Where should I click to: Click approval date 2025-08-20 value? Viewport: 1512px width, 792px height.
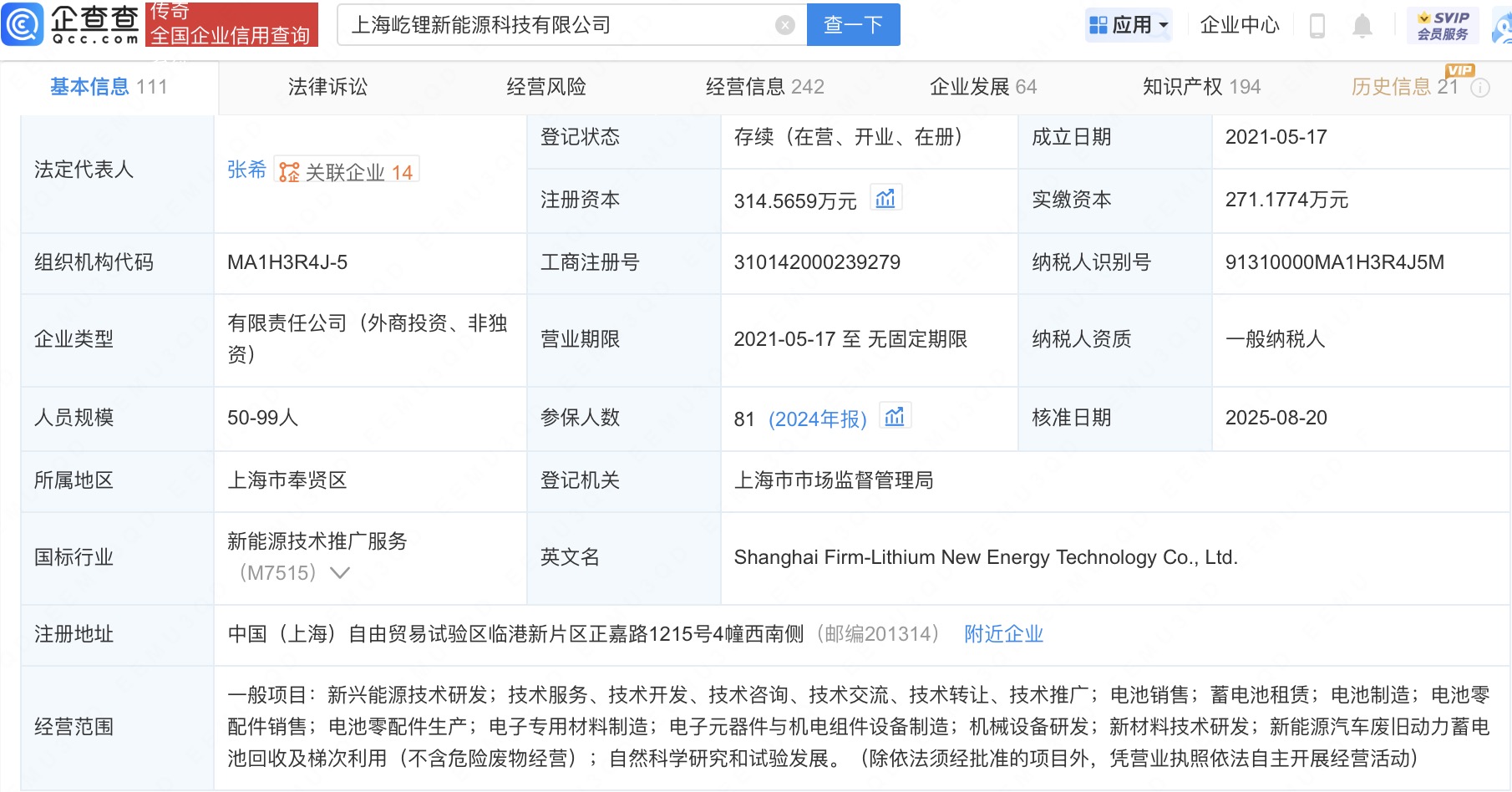[1276, 418]
